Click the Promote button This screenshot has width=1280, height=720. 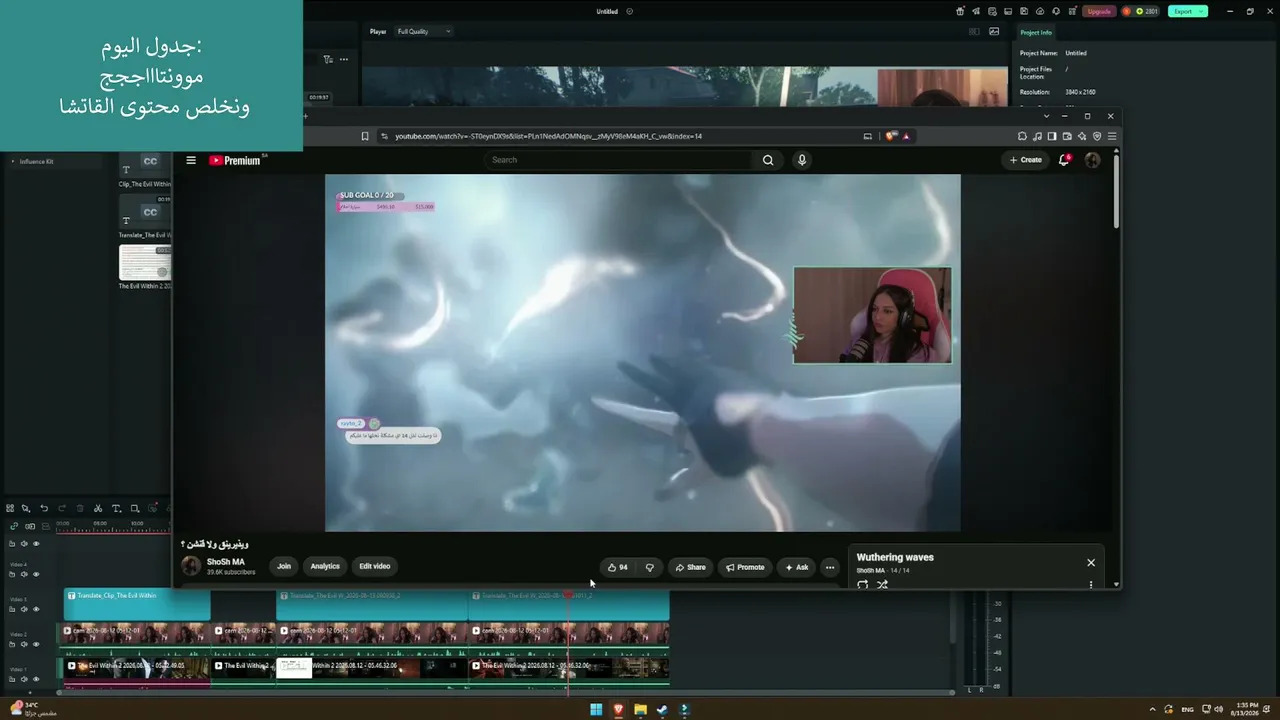(745, 567)
